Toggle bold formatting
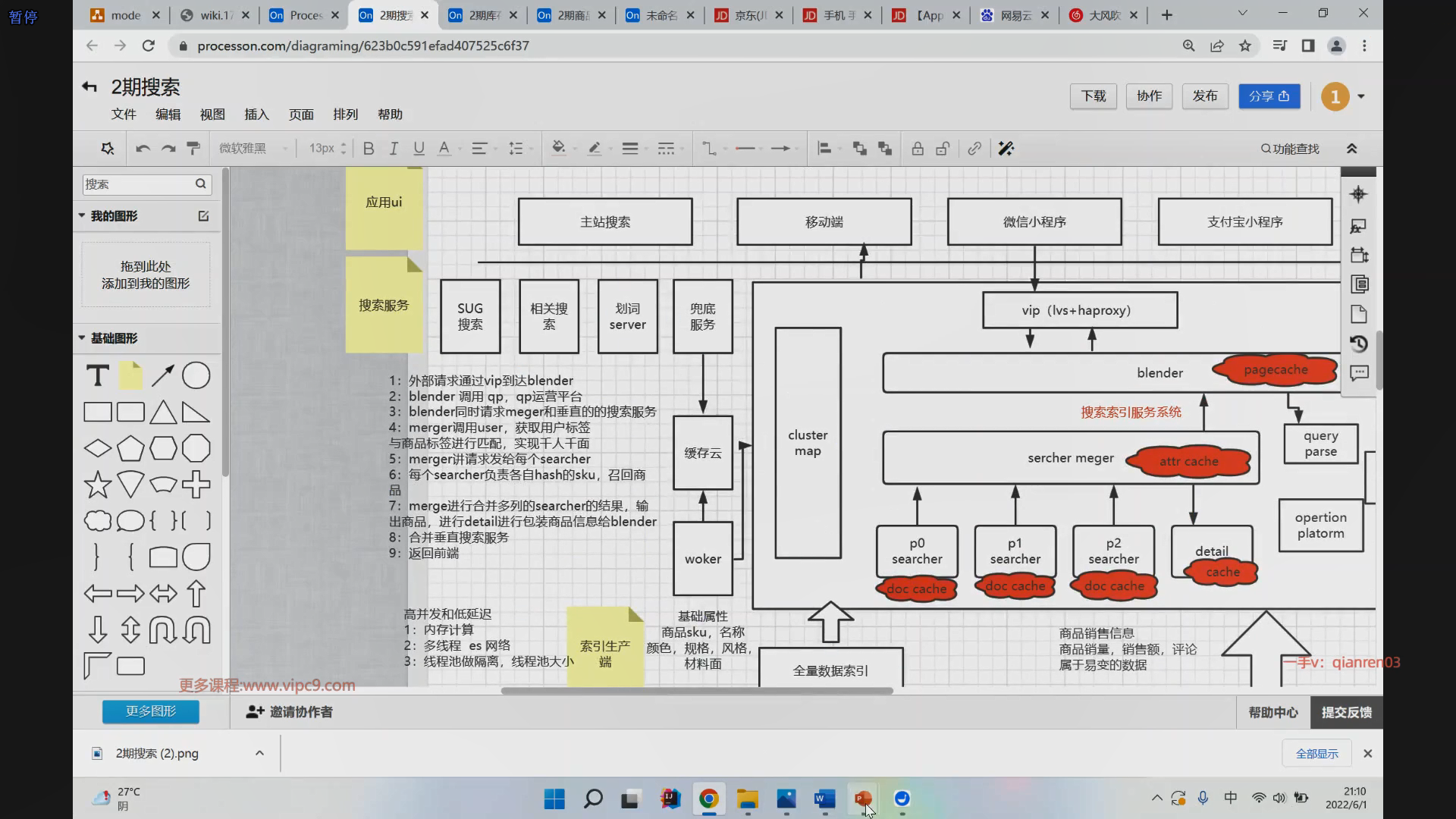This screenshot has height=819, width=1456. pyautogui.click(x=369, y=149)
